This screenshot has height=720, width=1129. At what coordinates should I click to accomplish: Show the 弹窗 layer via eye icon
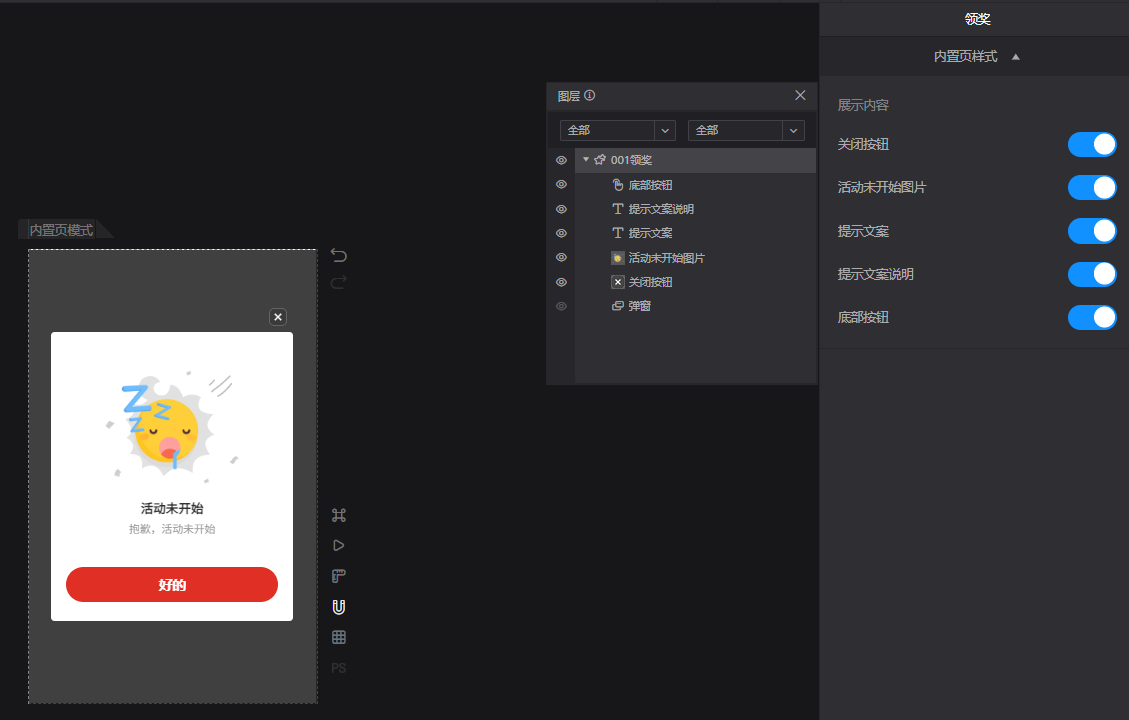562,306
